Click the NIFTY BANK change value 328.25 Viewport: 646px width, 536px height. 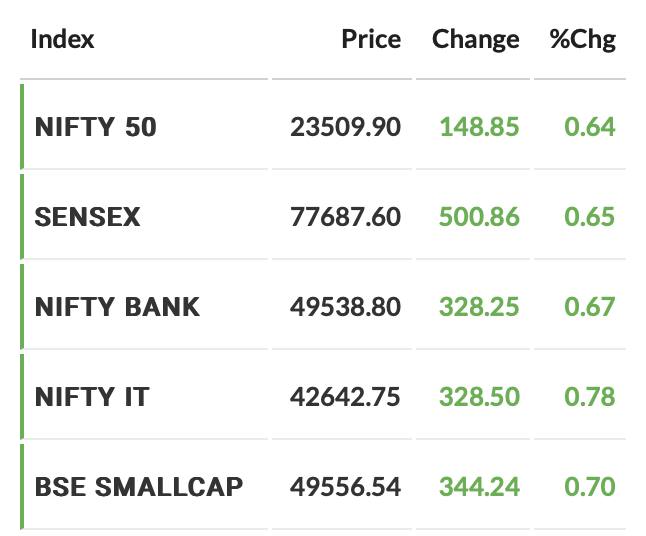tap(479, 307)
